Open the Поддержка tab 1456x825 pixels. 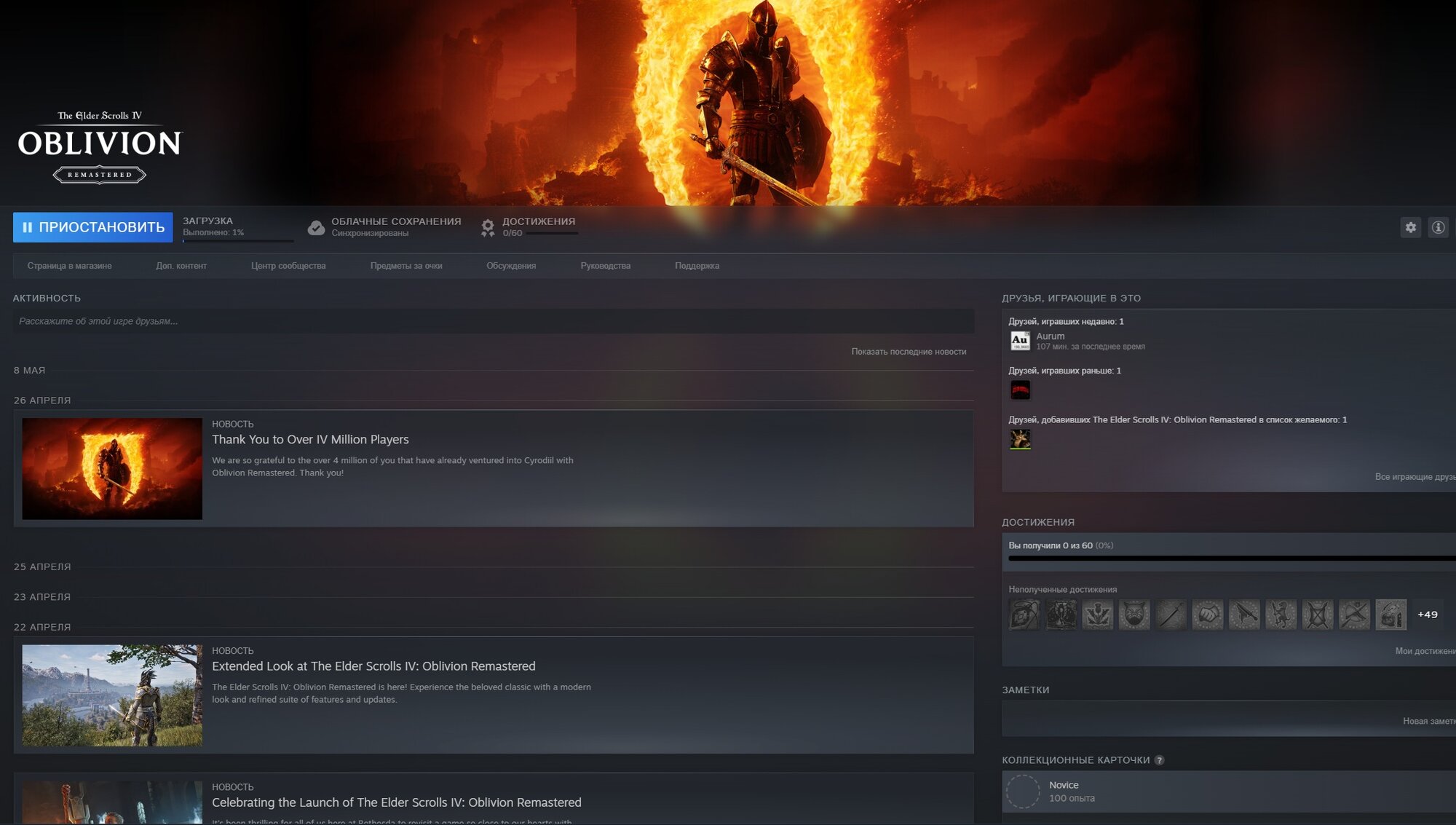click(697, 266)
